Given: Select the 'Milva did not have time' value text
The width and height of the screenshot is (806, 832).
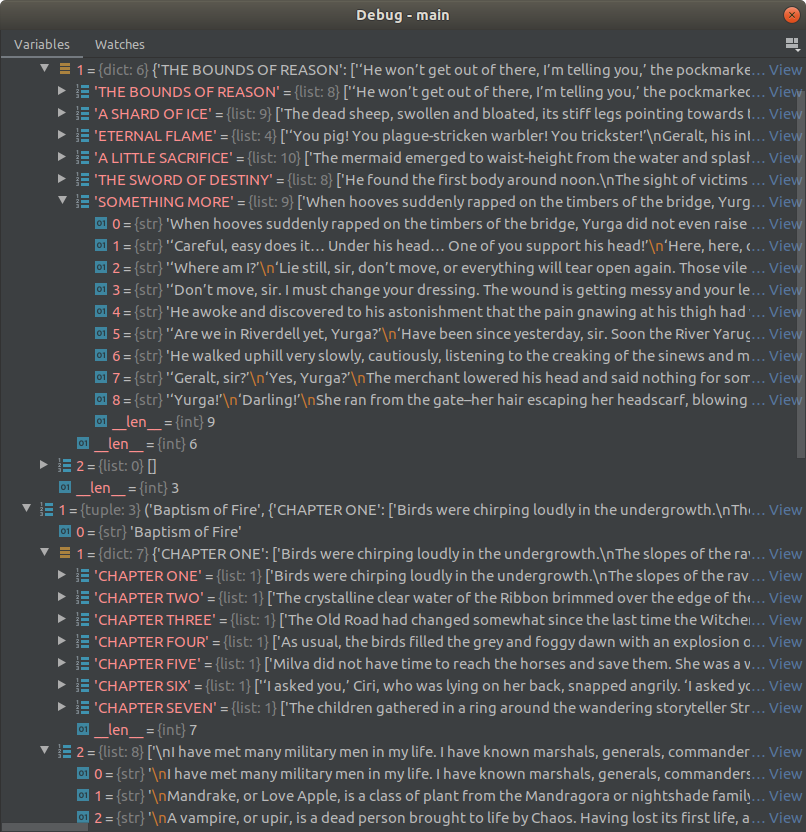Looking at the screenshot, I should [x=507, y=664].
